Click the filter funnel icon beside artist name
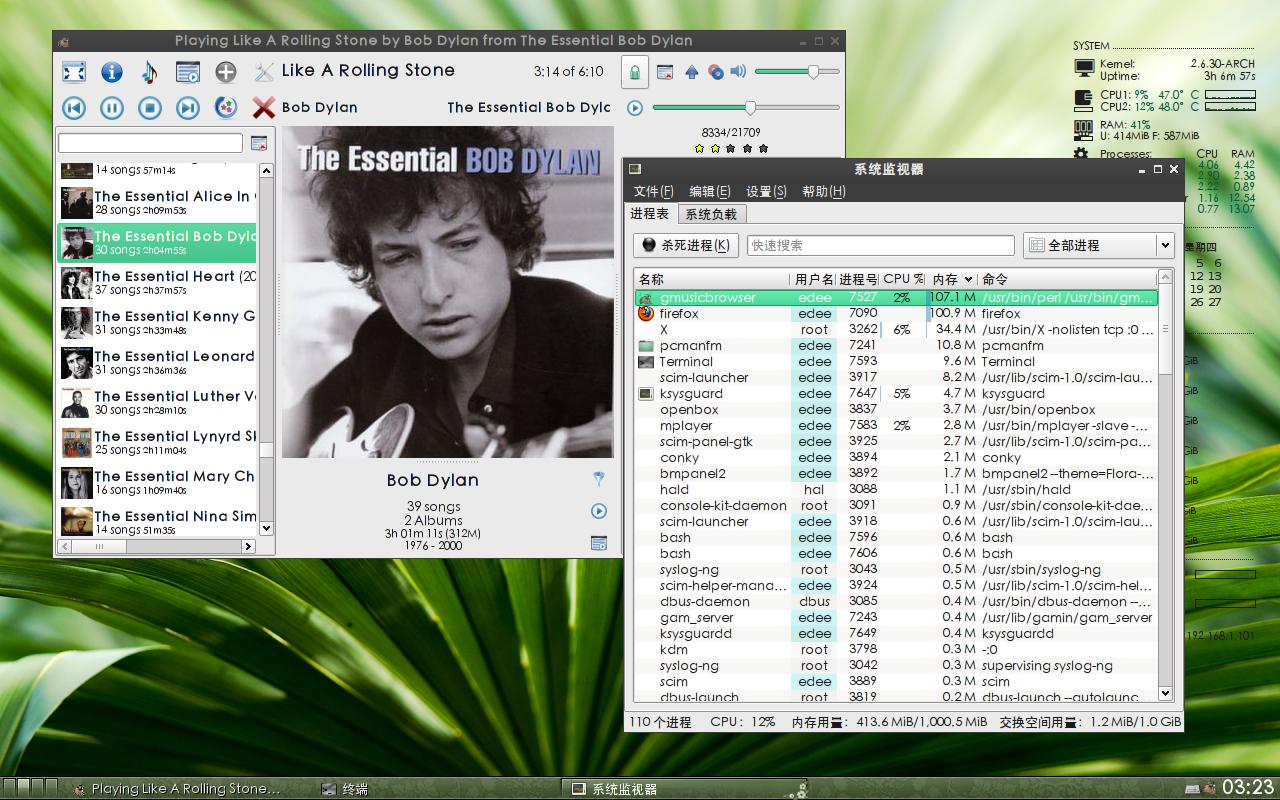The height and width of the screenshot is (800, 1280). (x=599, y=479)
